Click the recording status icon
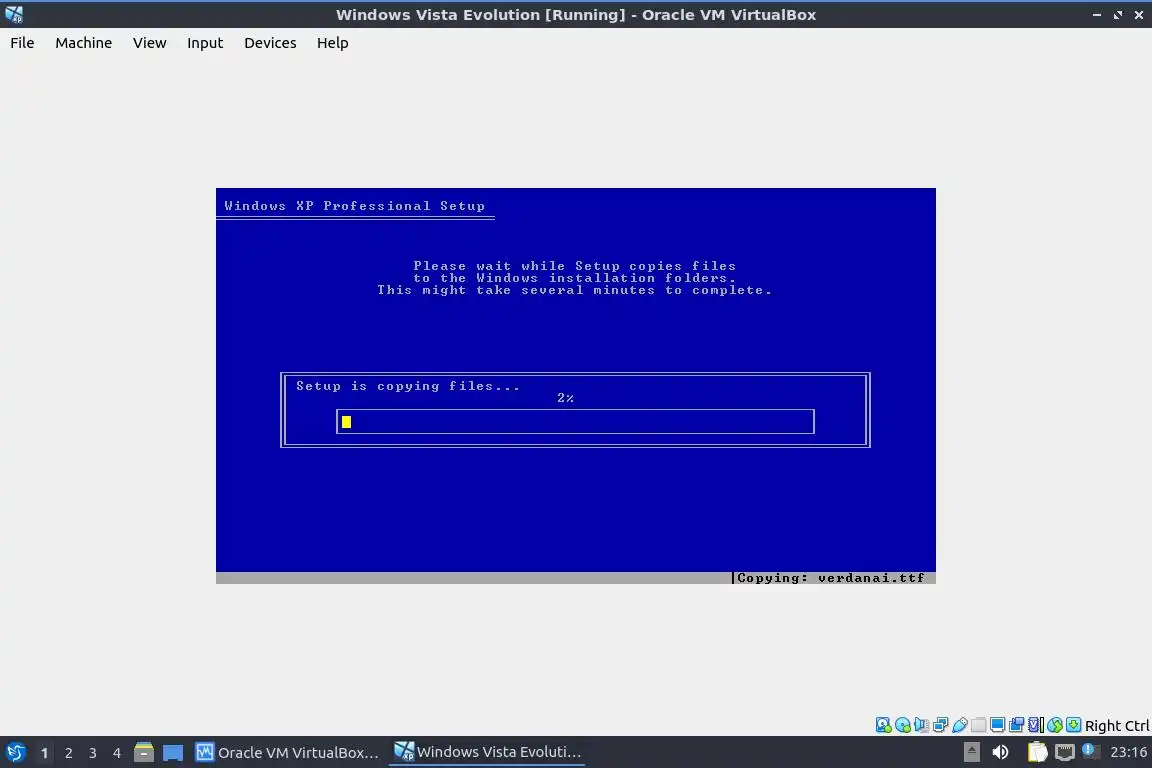Image resolution: width=1152 pixels, height=768 pixels. pyautogui.click(x=1017, y=725)
